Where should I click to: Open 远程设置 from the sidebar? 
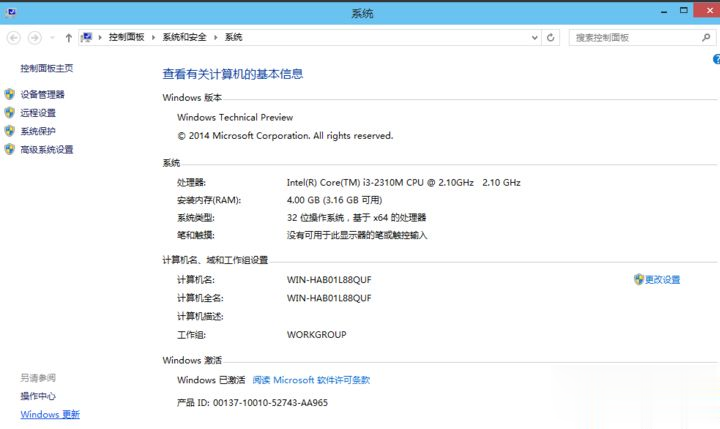(x=38, y=113)
